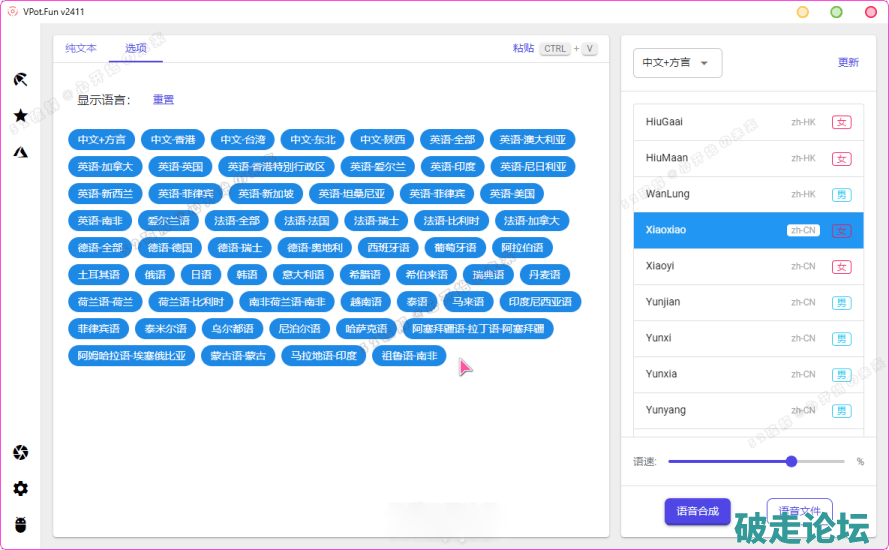Toggle the 英语-美国 language chip
The image size is (889, 550).
pyautogui.click(x=512, y=193)
